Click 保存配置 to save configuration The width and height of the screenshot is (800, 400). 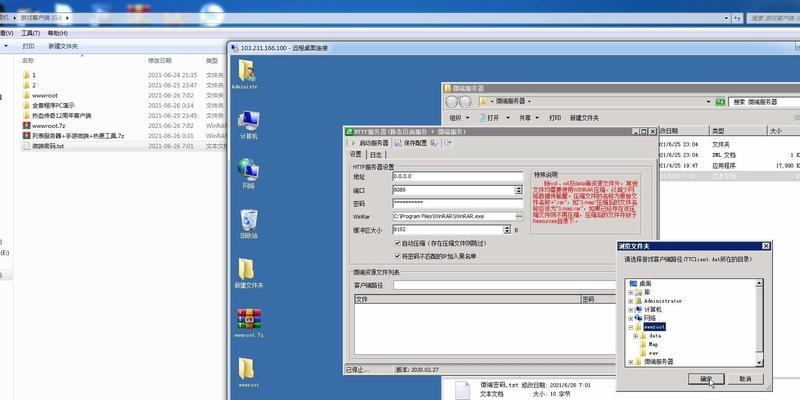click(x=411, y=143)
